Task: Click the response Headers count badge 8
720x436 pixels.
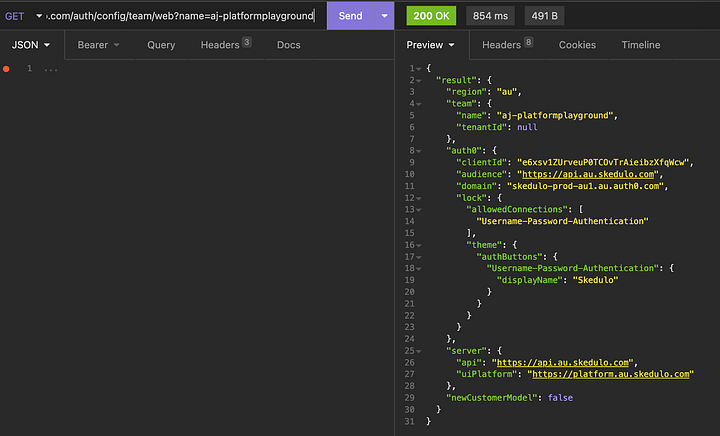Action: coord(529,42)
